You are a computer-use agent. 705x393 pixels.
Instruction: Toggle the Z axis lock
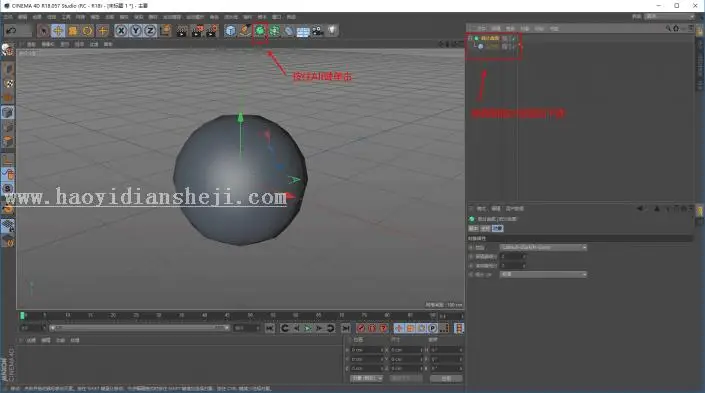pyautogui.click(x=150, y=31)
